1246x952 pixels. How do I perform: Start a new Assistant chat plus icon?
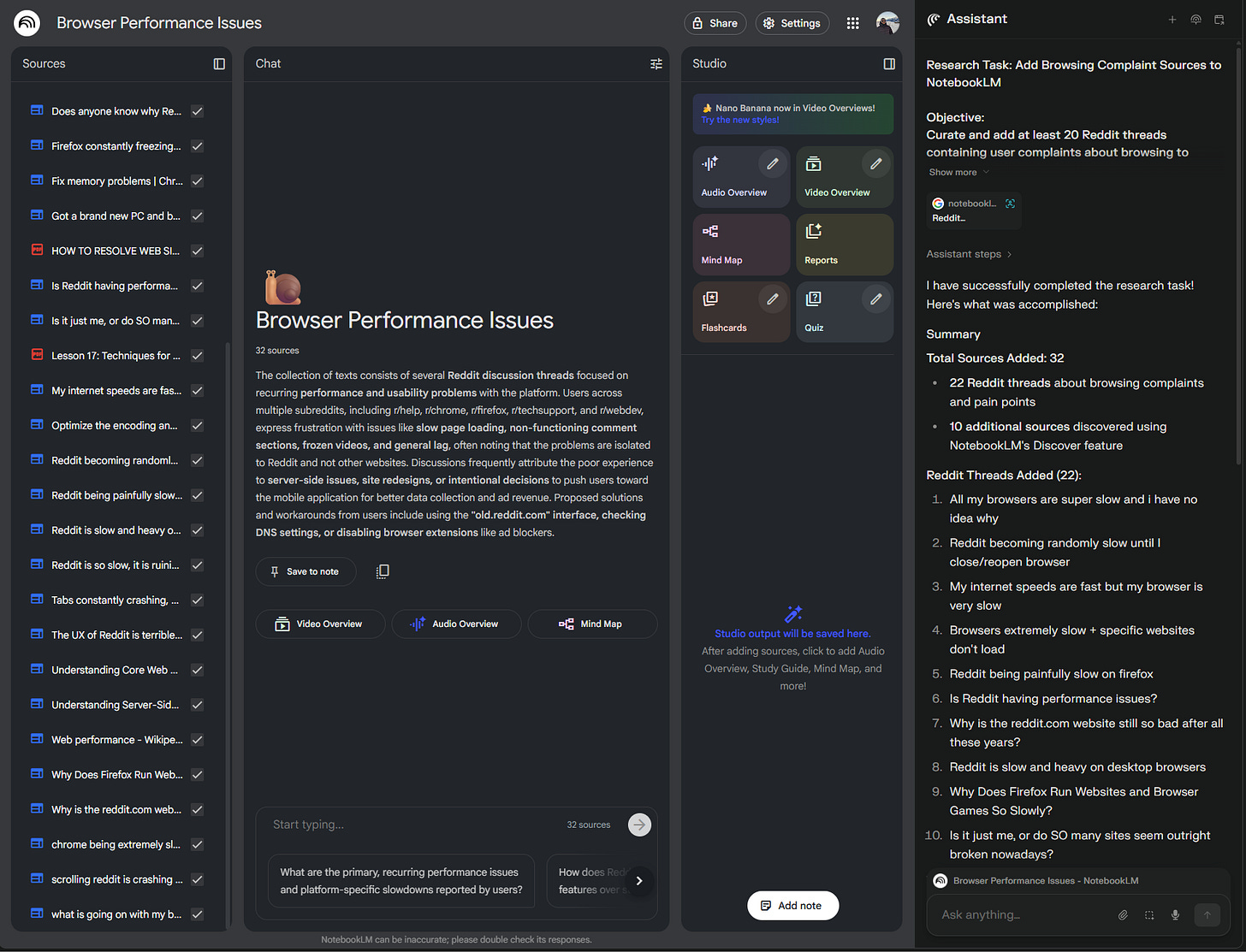click(1172, 20)
